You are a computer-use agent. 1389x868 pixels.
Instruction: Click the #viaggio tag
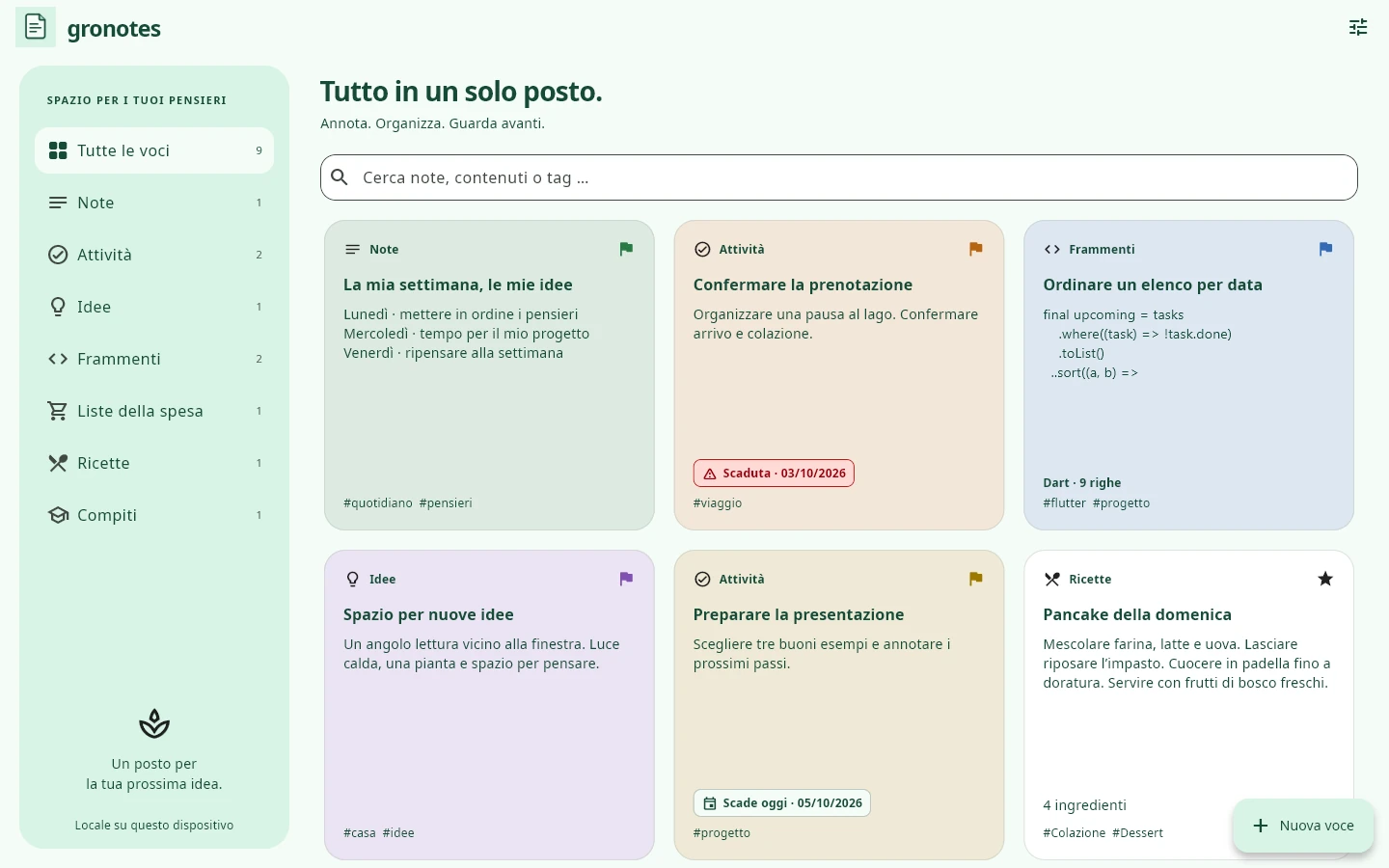click(x=718, y=503)
